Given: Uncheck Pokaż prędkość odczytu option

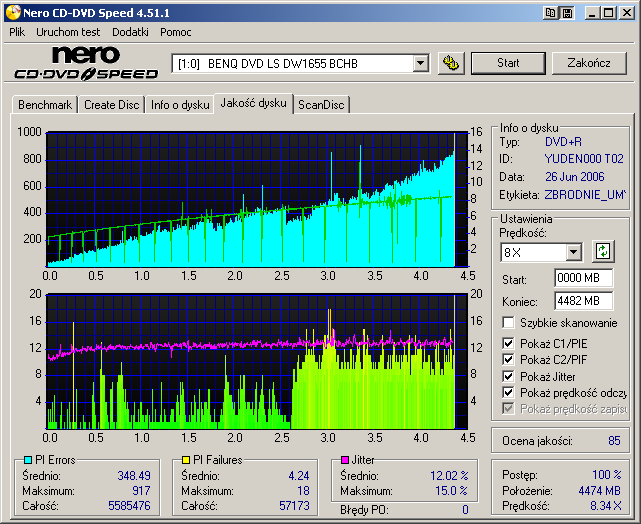Looking at the screenshot, I should 508,393.
